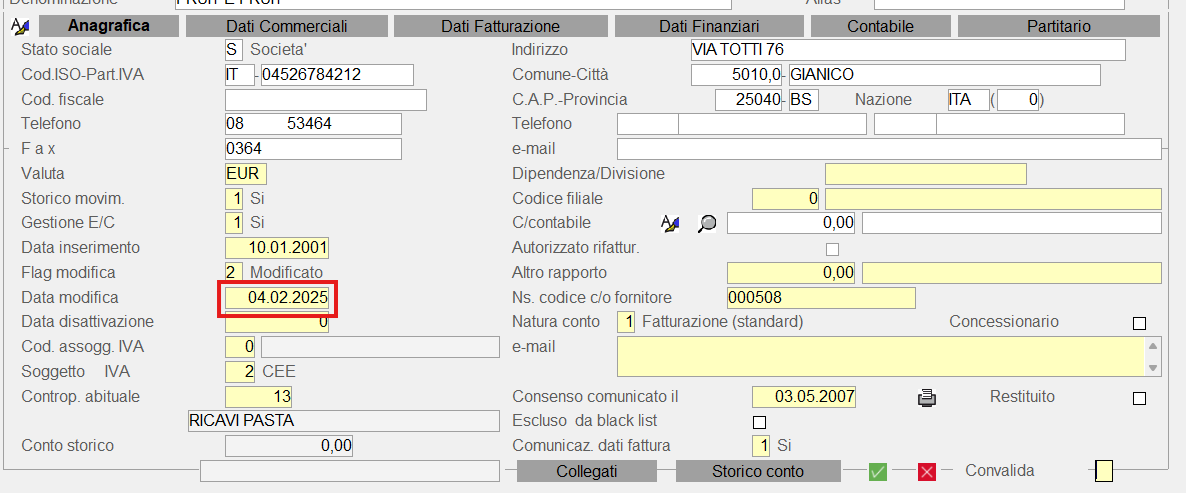Viewport: 1186px width, 493px height.
Task: Select the Indirizzo field with VIA TOTTI 76
Action: coord(907,50)
